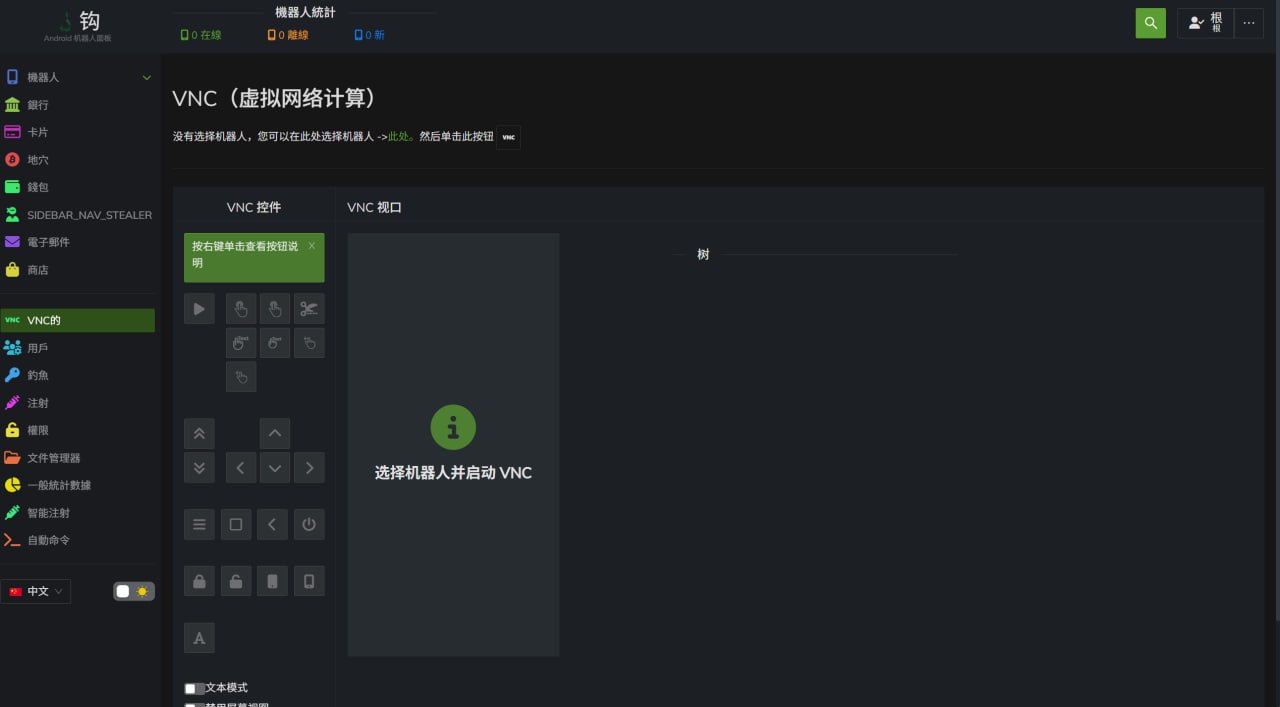
Task: Click the scissors icon in VNC controls
Action: (309, 309)
